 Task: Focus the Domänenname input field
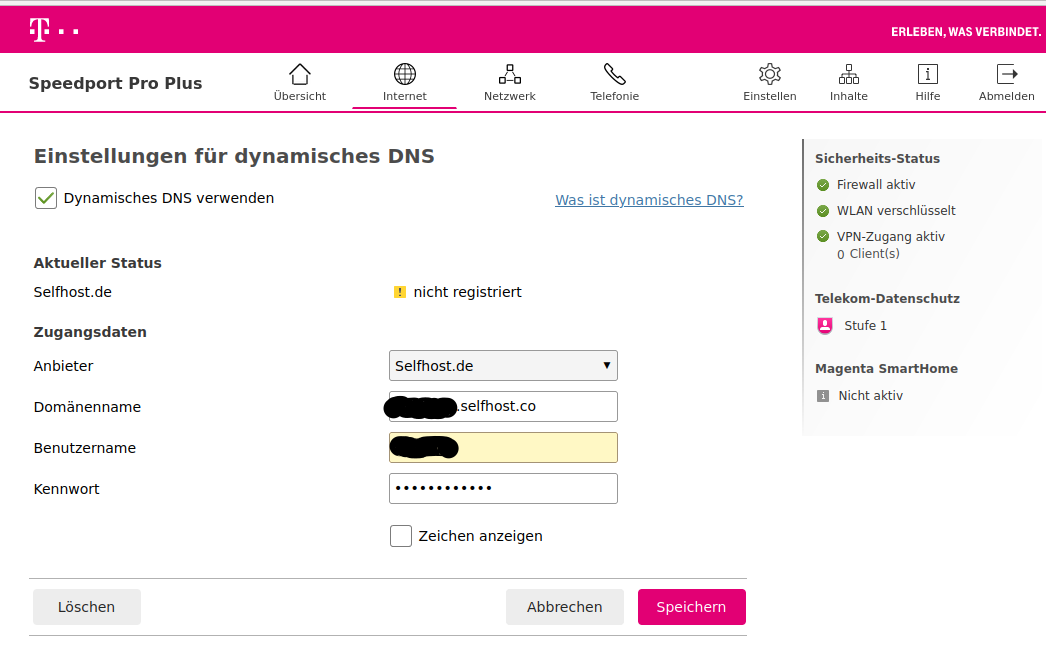[503, 406]
